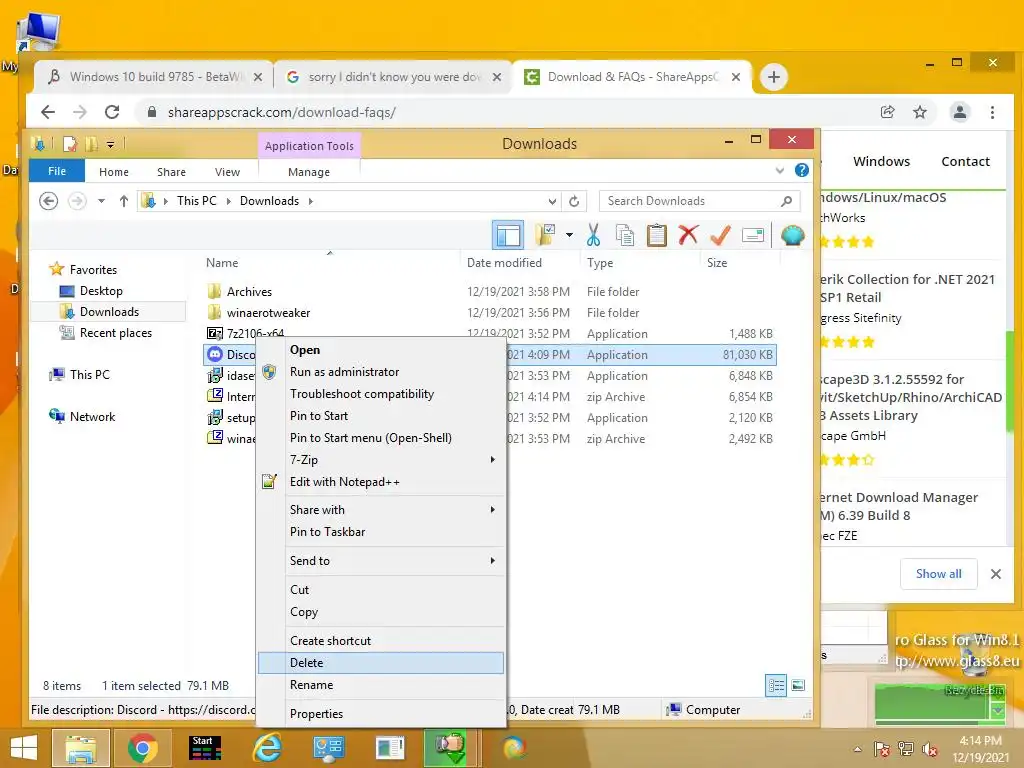Select Edit with Notepad++ menu entry
The width and height of the screenshot is (1024, 768).
[x=381, y=482]
